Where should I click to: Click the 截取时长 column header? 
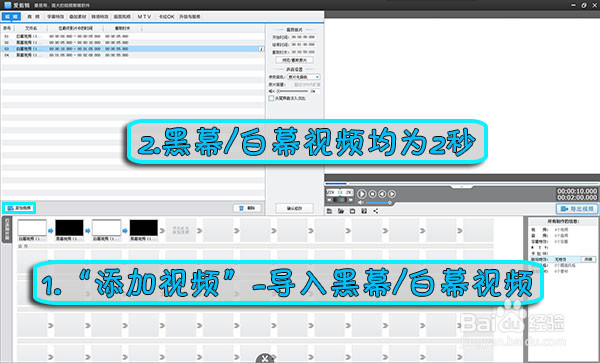(x=122, y=28)
